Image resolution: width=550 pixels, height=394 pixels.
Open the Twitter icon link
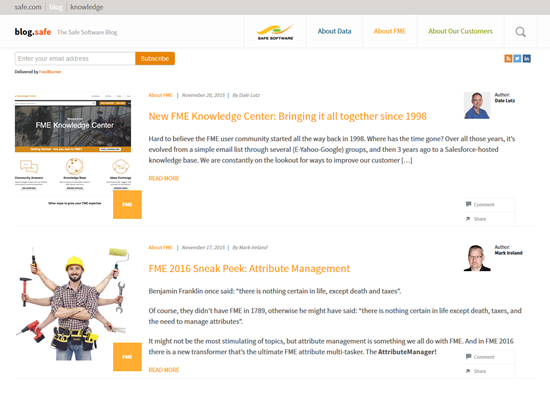coord(517,59)
